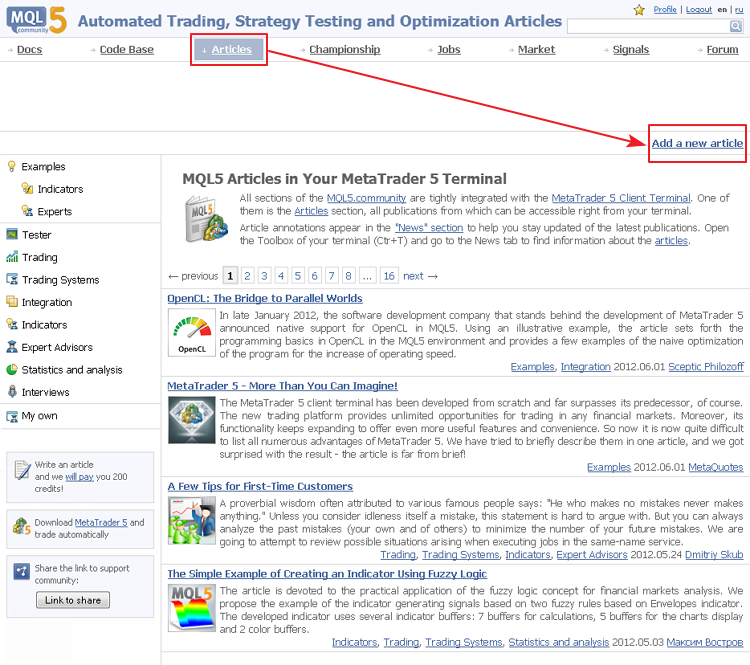Image resolution: width=750 pixels, height=665 pixels.
Task: Click the Tester category icon
Action: pos(12,234)
